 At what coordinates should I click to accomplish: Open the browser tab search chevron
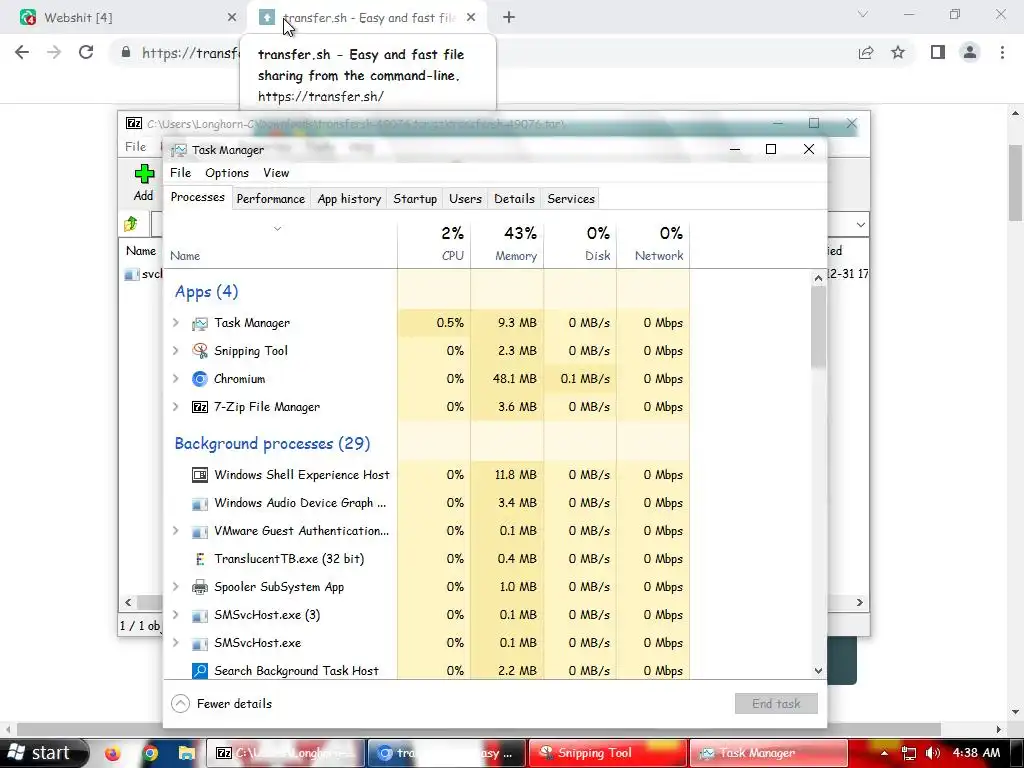tap(863, 14)
